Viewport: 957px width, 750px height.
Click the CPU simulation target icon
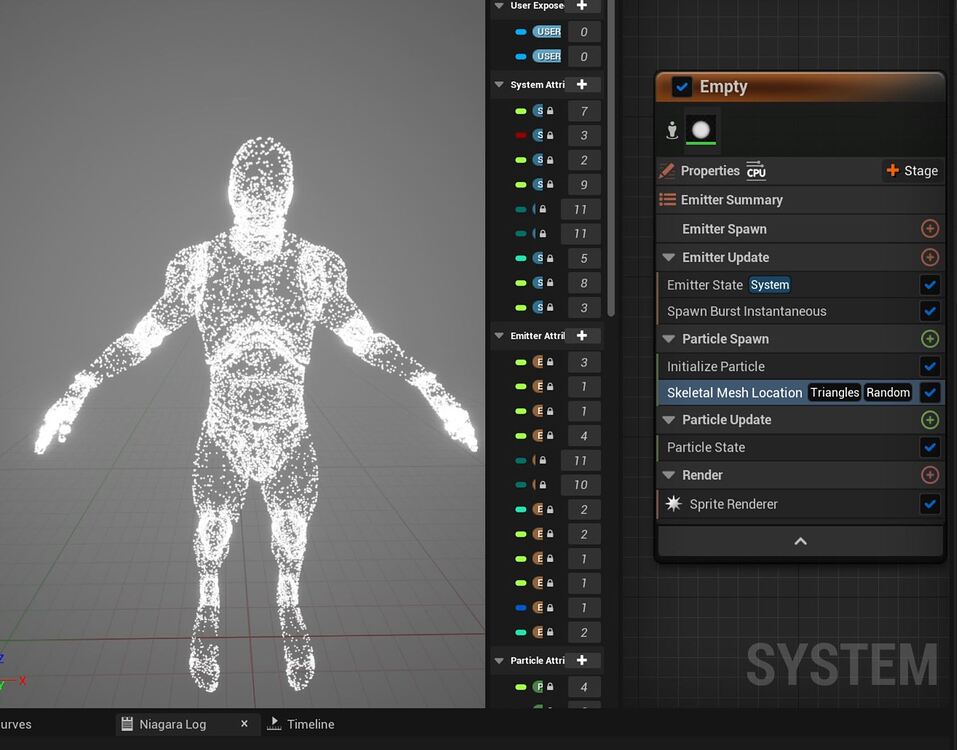pyautogui.click(x=756, y=170)
